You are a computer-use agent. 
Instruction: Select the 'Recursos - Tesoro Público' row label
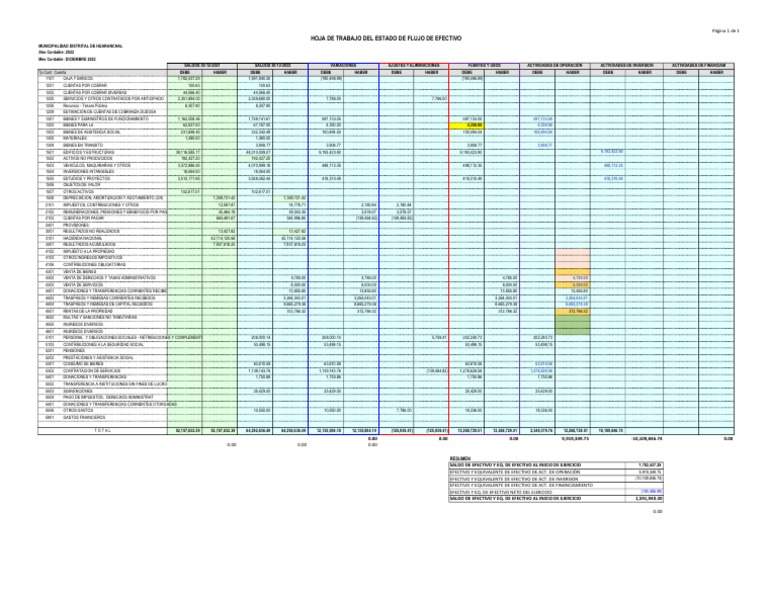coord(85,105)
